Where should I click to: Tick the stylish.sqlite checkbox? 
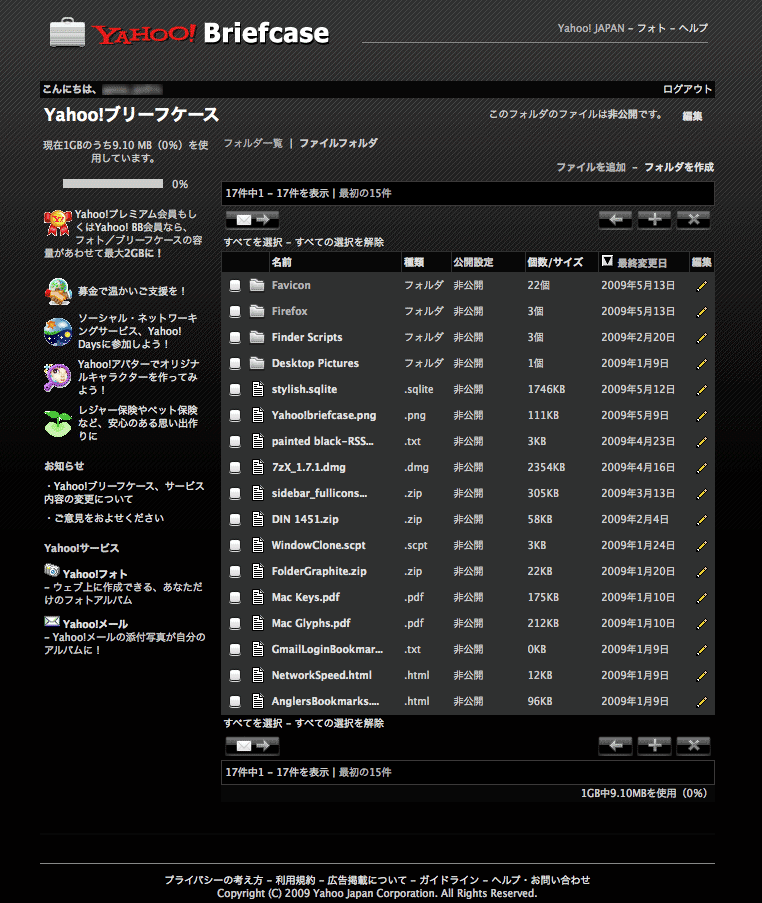pos(234,390)
